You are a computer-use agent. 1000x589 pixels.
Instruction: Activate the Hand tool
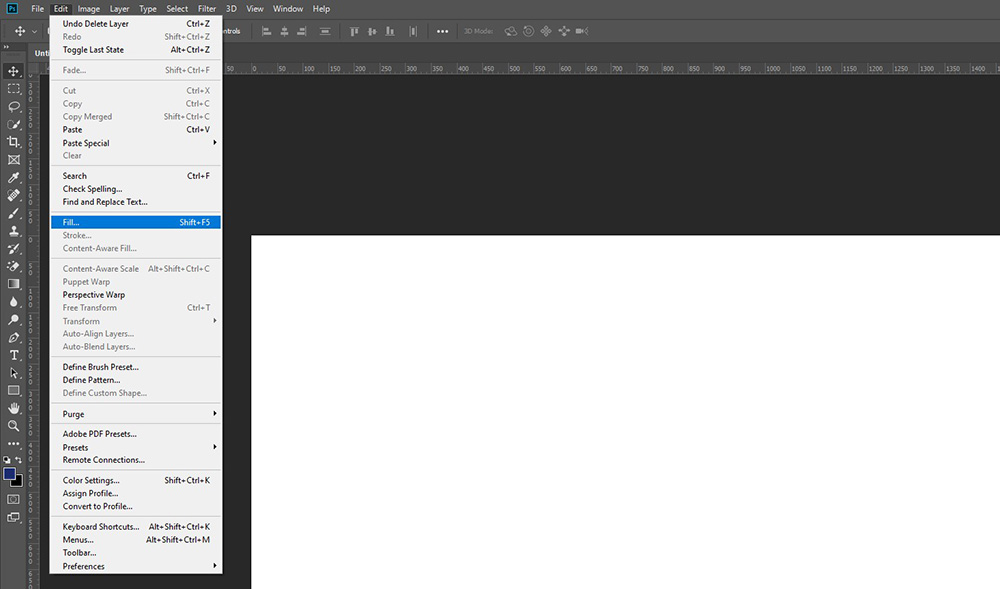pyautogui.click(x=14, y=408)
